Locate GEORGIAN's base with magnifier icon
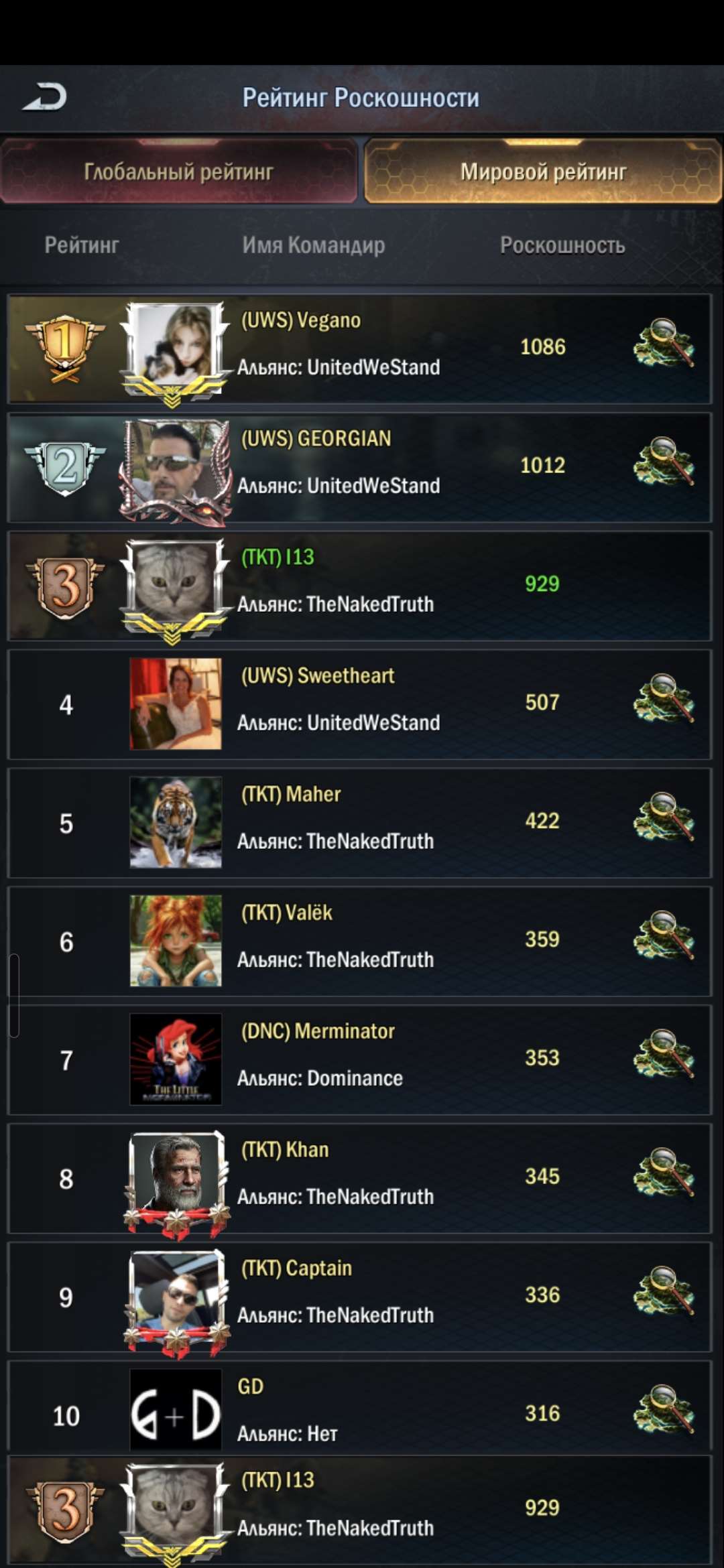 pyautogui.click(x=664, y=461)
